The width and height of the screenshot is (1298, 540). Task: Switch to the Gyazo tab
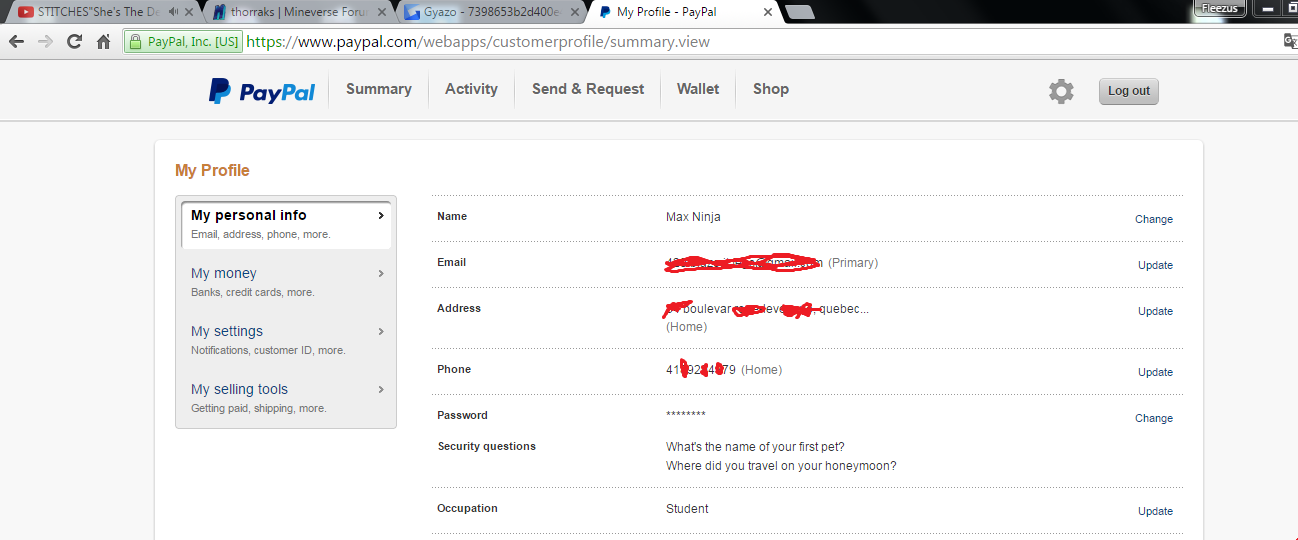click(490, 12)
